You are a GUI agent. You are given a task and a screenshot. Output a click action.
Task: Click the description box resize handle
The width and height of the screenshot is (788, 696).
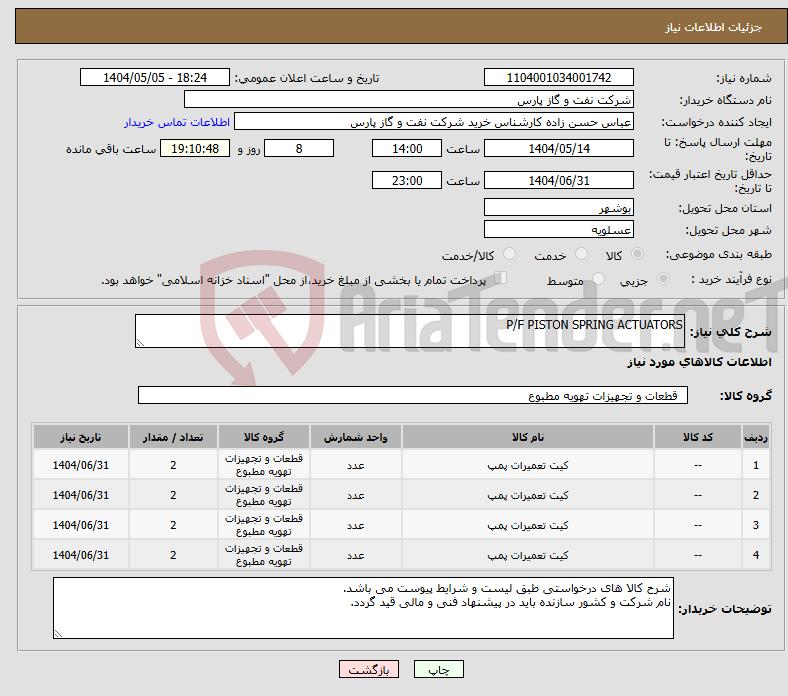pyautogui.click(x=140, y=343)
